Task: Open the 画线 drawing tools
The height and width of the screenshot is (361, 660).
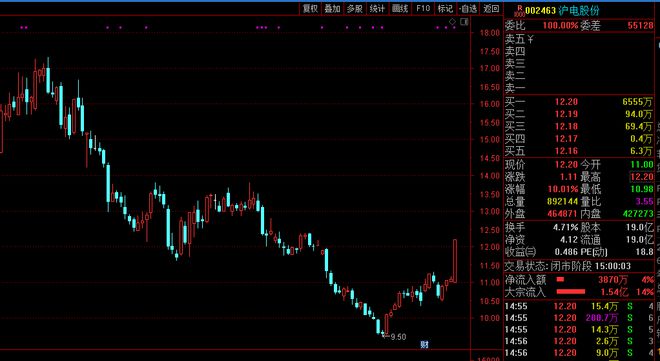Action: [x=400, y=8]
